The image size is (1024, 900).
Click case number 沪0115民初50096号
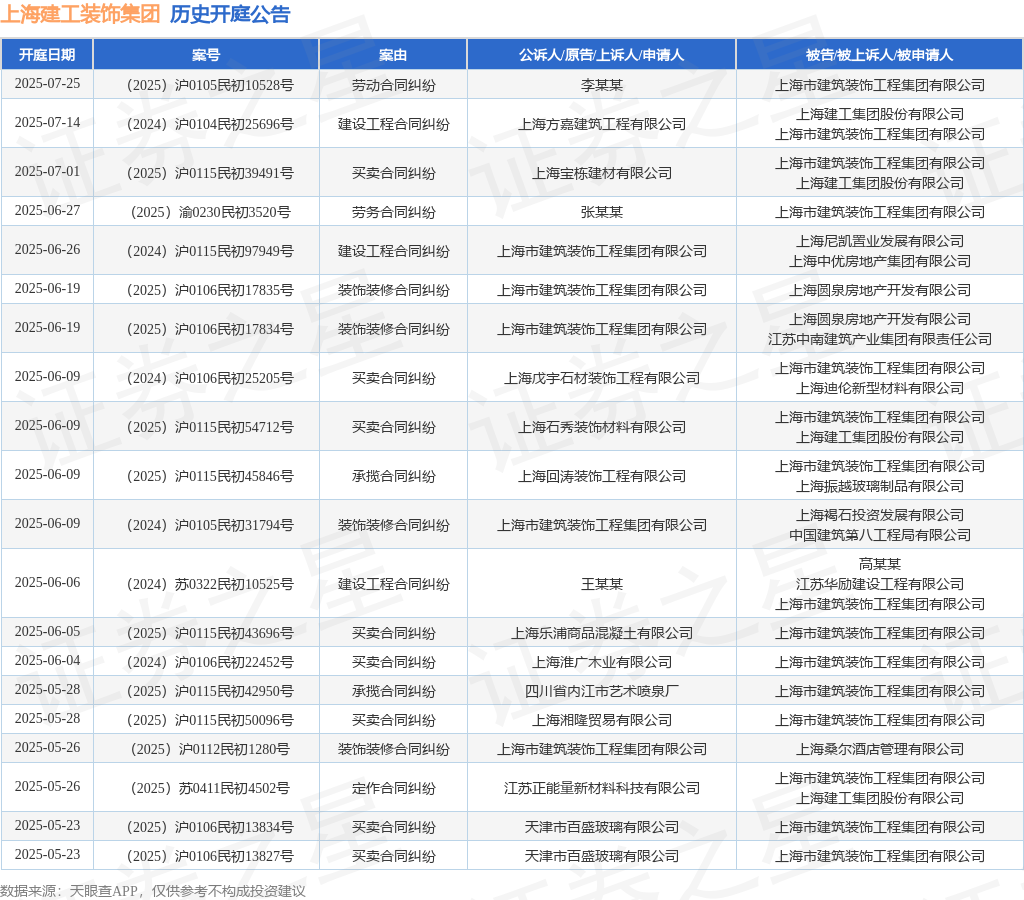coord(210,720)
